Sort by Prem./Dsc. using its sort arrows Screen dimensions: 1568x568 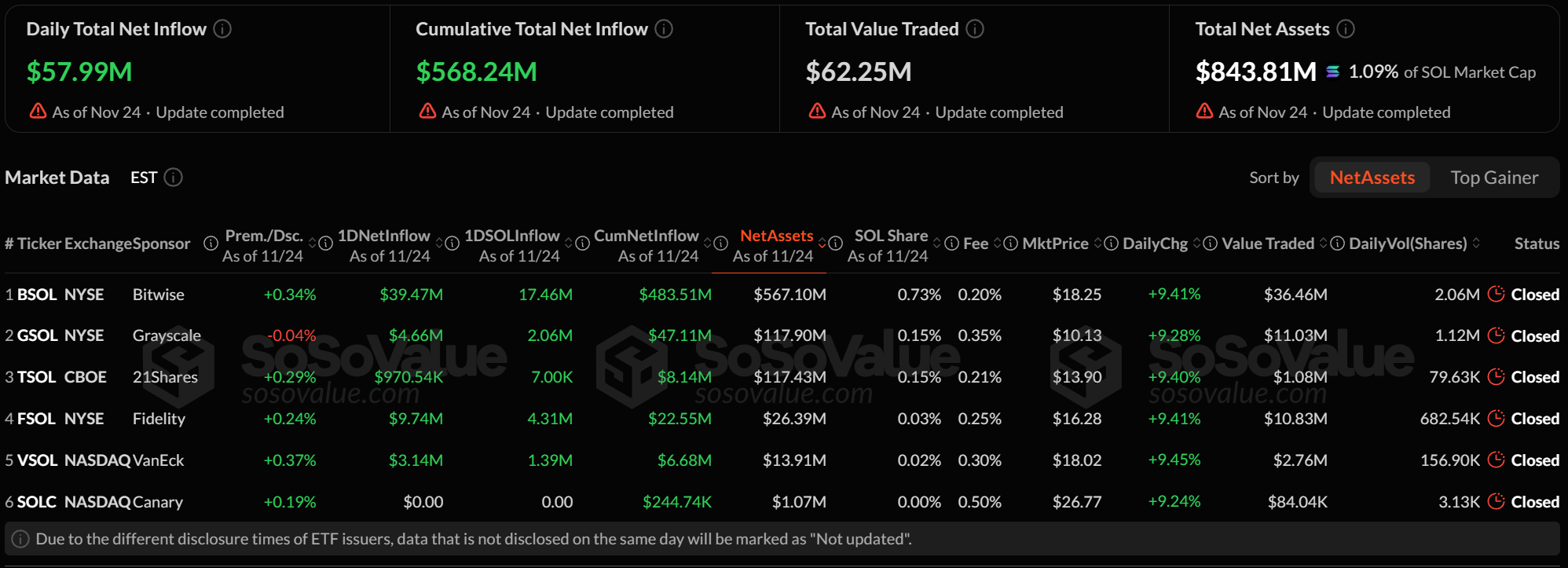point(312,244)
